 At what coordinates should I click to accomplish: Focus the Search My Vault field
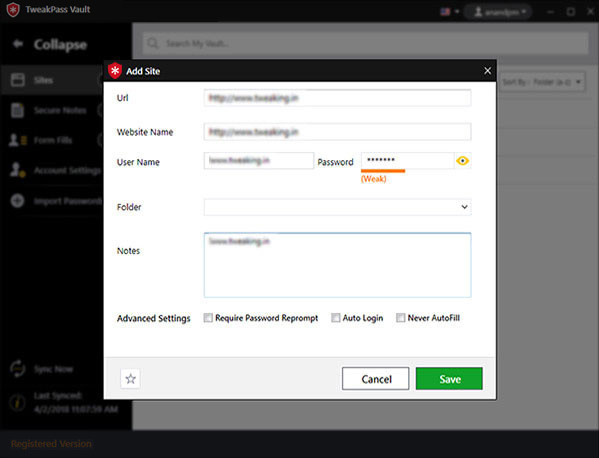365,43
